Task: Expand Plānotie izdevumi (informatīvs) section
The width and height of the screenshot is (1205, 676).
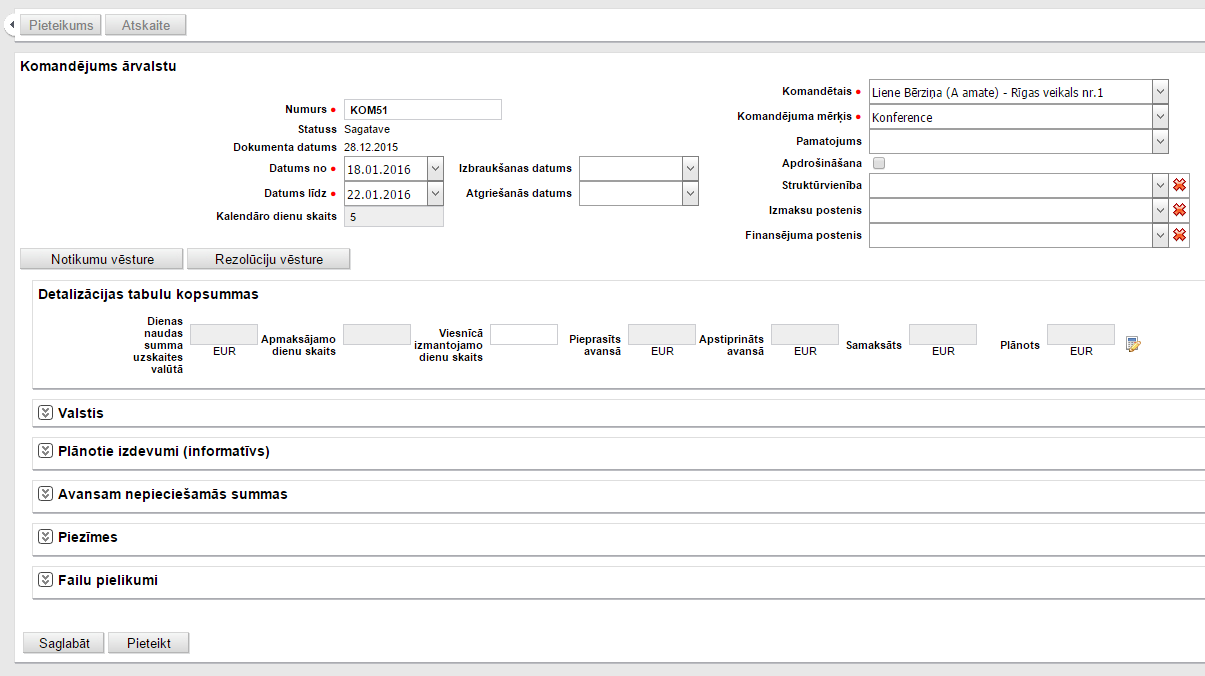Action: point(45,451)
